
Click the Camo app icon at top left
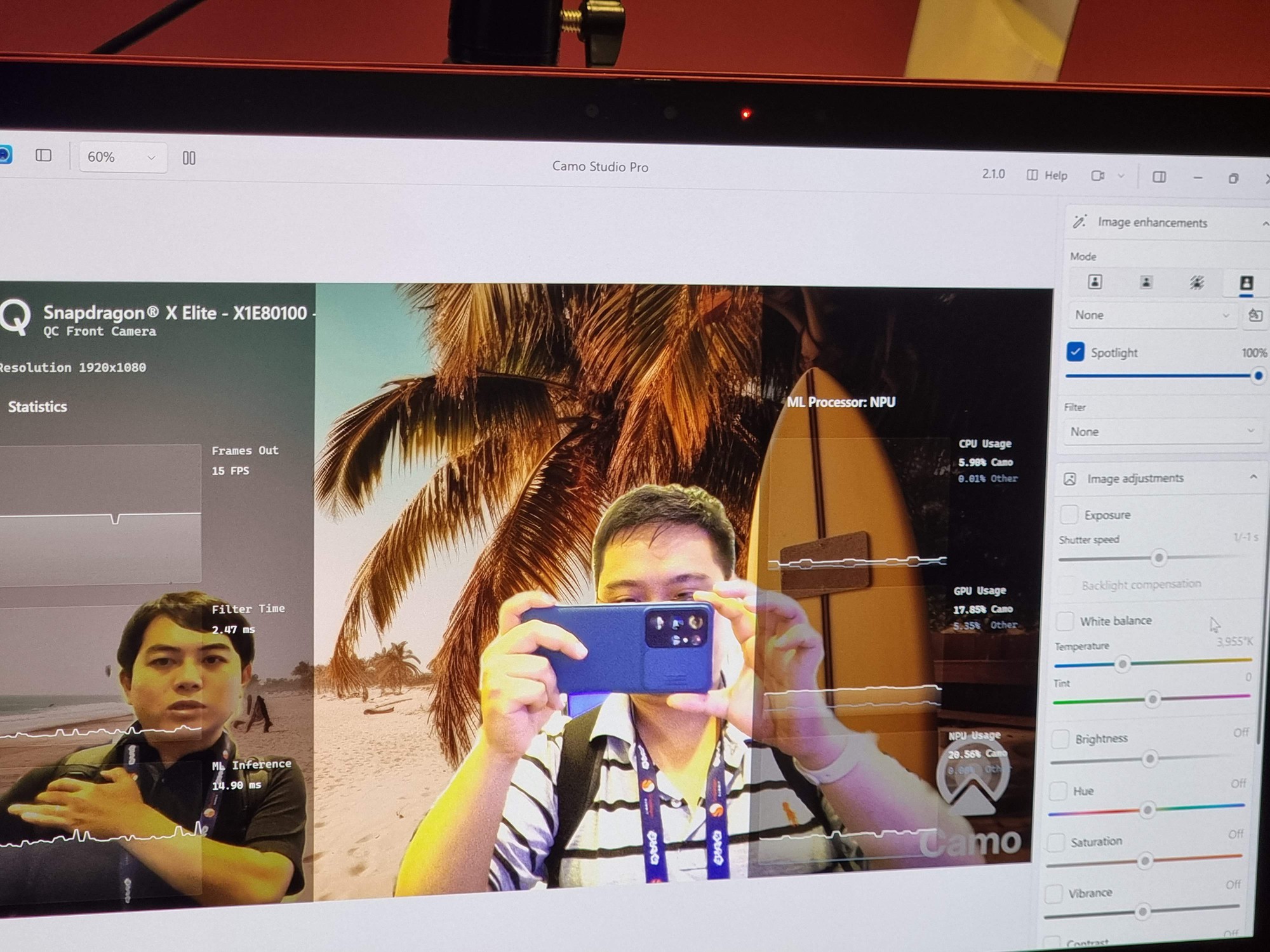[x=5, y=154]
